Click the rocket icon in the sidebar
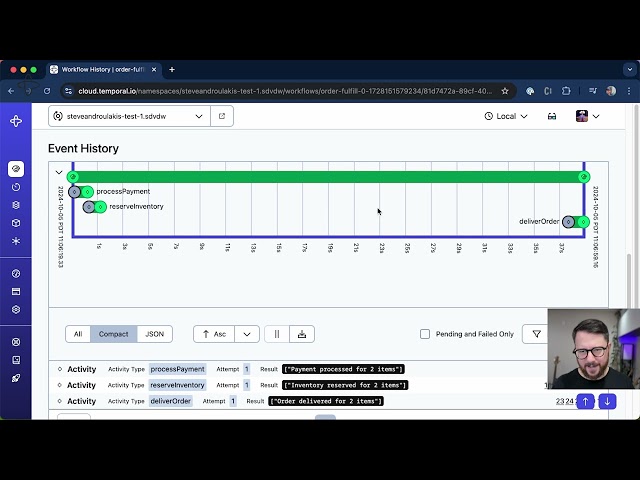 click(16, 378)
